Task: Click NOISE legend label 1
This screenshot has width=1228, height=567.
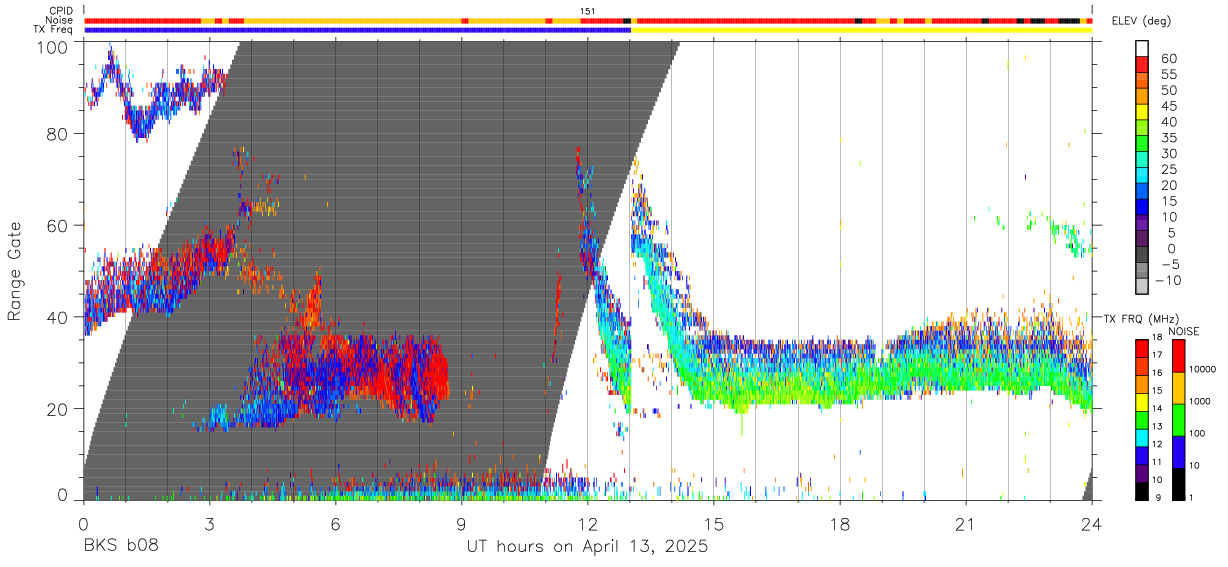Action: (x=1191, y=497)
